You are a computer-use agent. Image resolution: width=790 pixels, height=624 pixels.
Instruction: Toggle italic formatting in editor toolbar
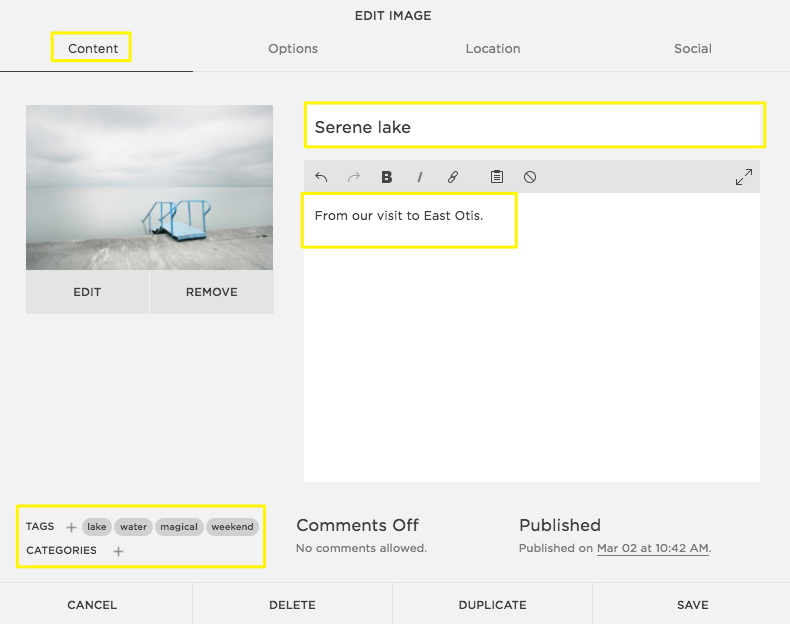pyautogui.click(x=420, y=177)
